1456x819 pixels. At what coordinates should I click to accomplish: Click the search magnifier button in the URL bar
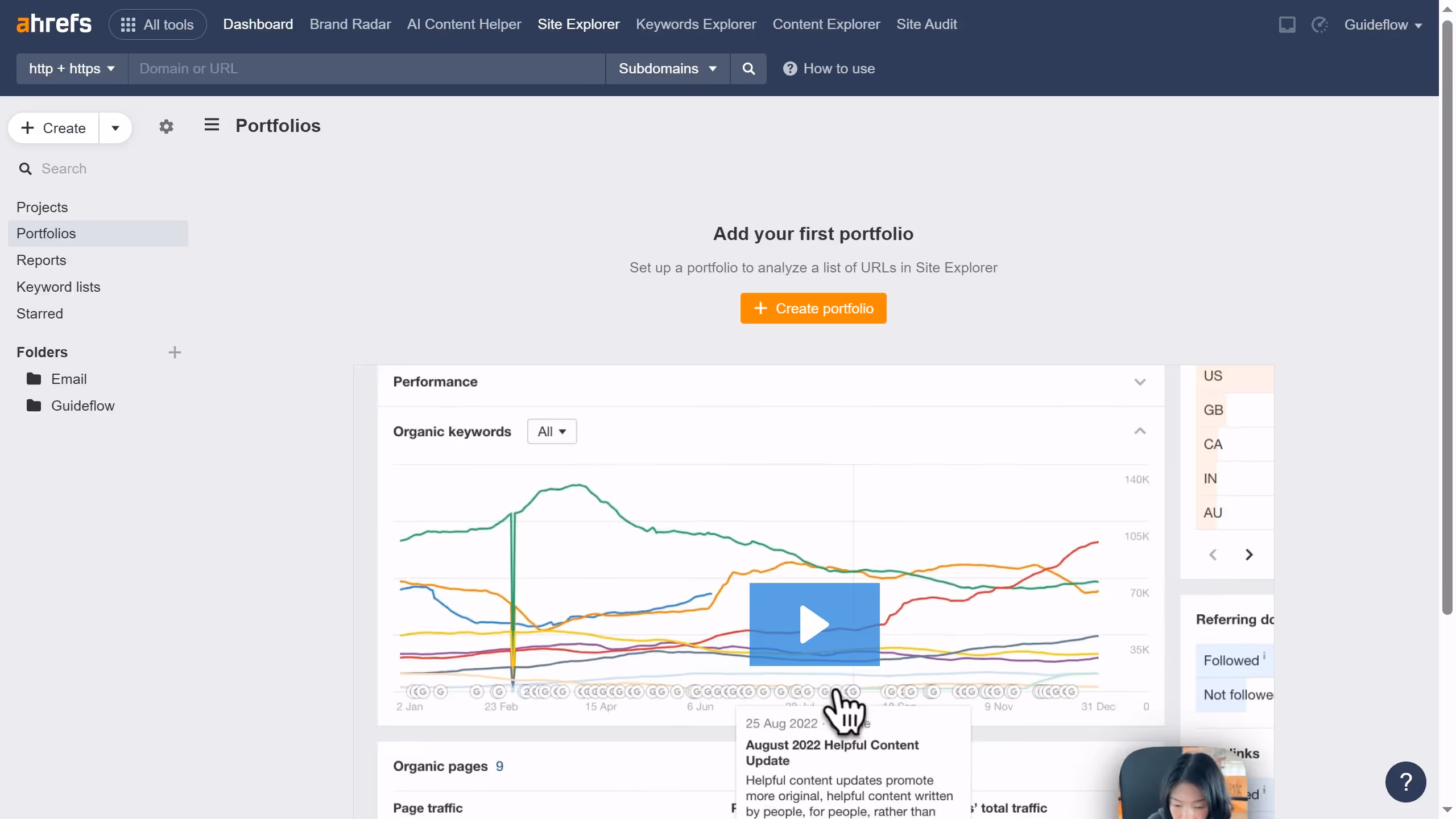748,69
